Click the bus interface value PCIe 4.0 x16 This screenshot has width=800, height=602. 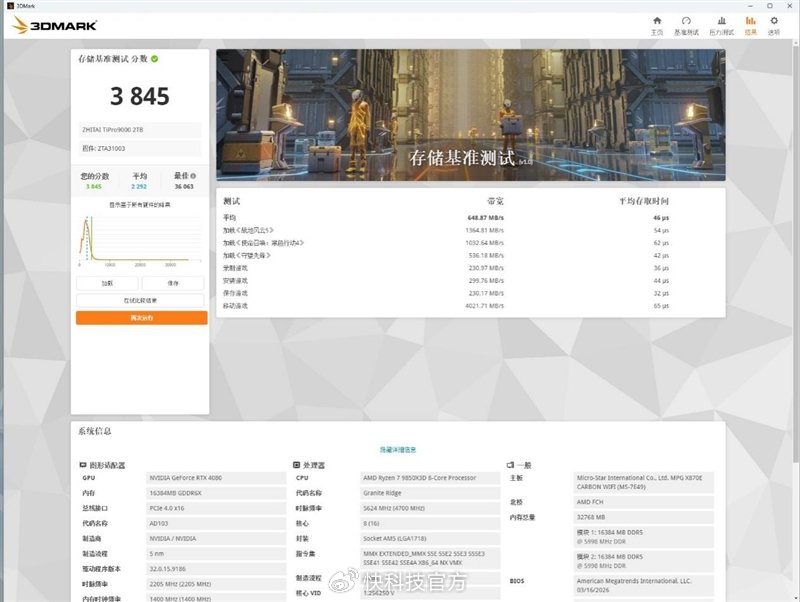[x=216, y=509]
